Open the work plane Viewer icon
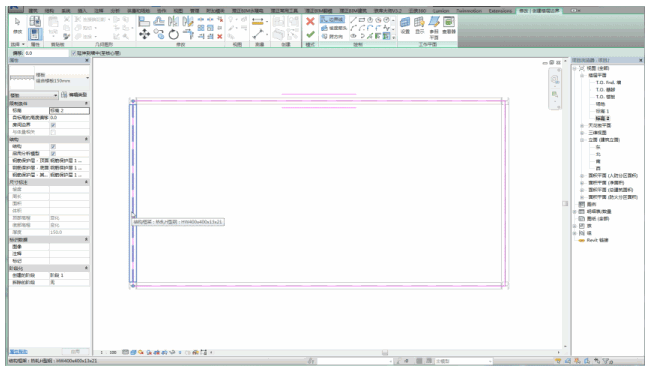The image size is (651, 369). (x=449, y=25)
